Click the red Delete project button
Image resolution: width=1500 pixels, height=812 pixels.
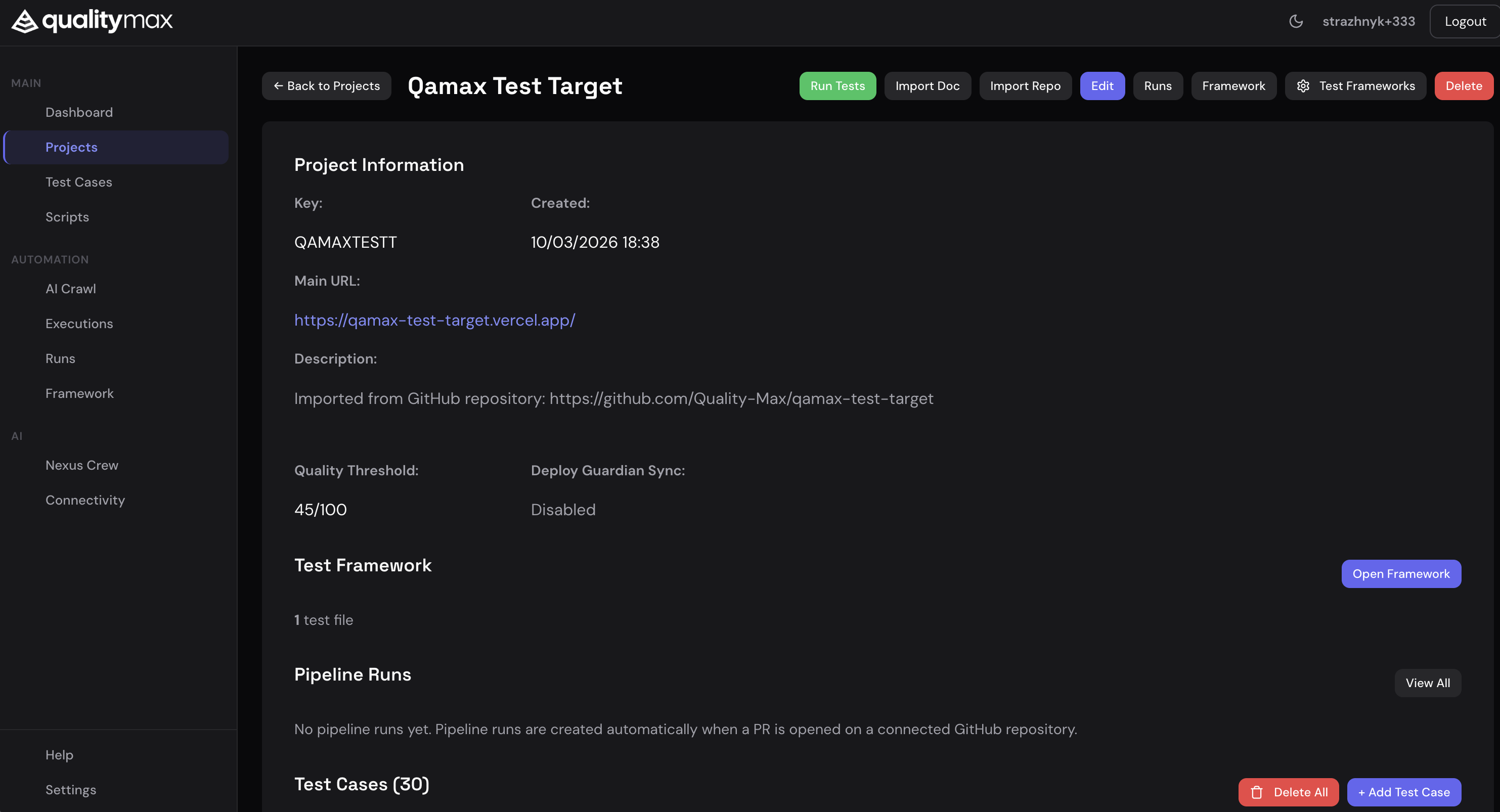click(x=1463, y=85)
